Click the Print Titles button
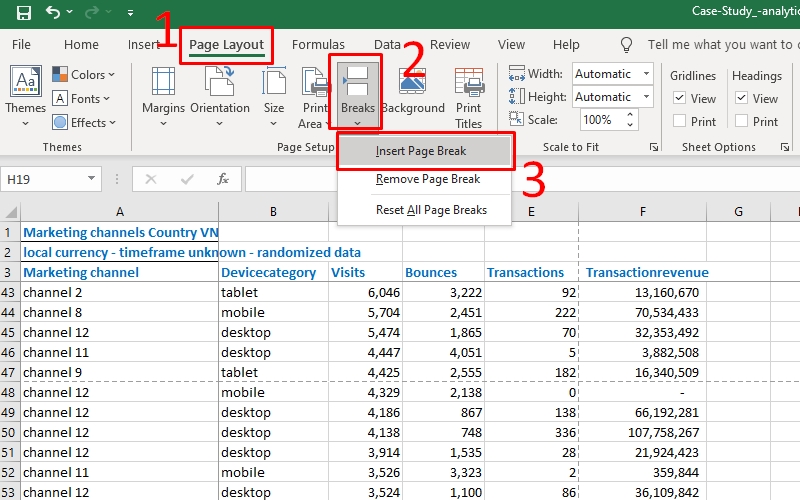 point(468,98)
